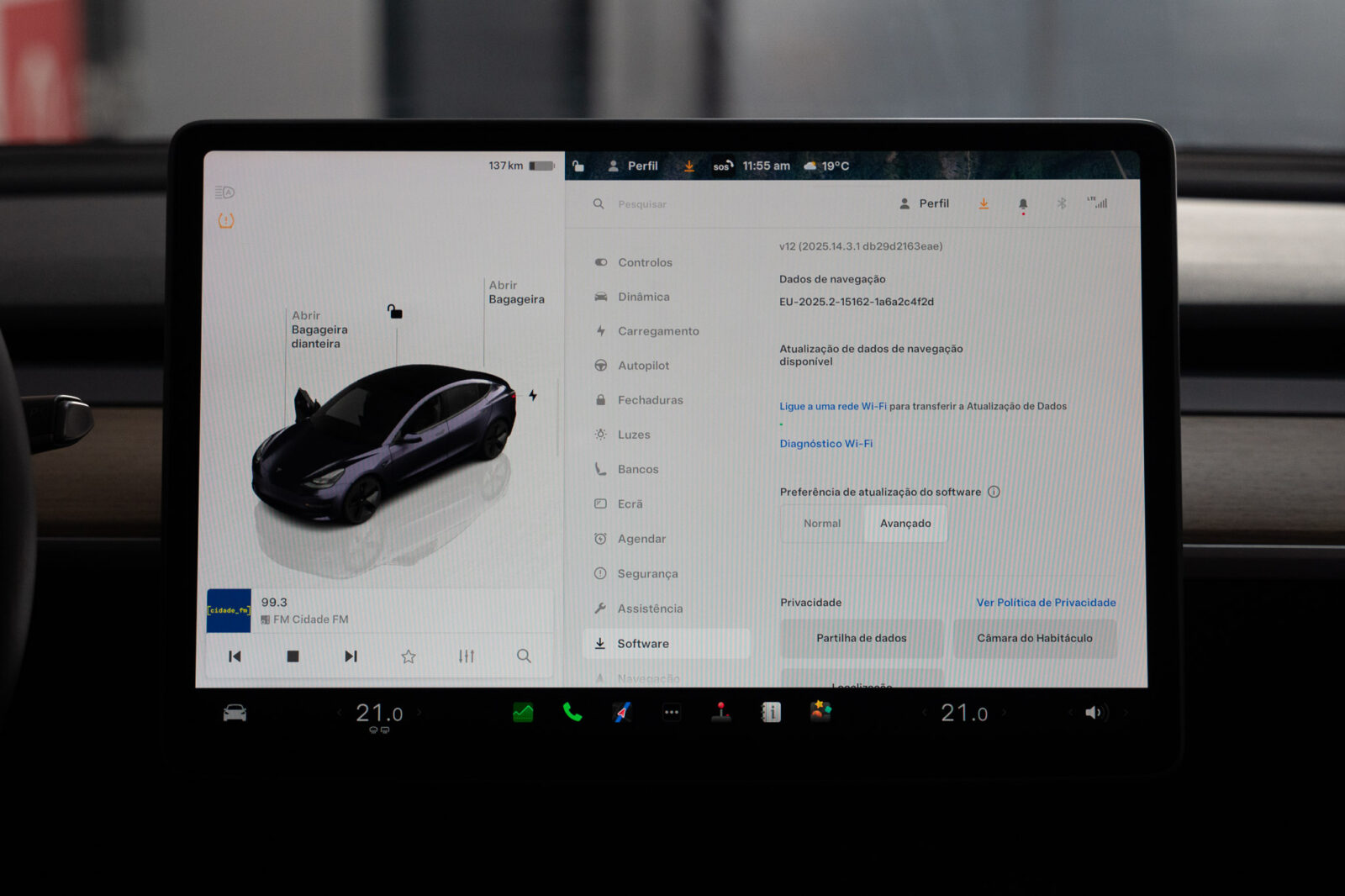Image resolution: width=1345 pixels, height=896 pixels.
Task: Tap the volume speaker icon
Action: pyautogui.click(x=1093, y=713)
